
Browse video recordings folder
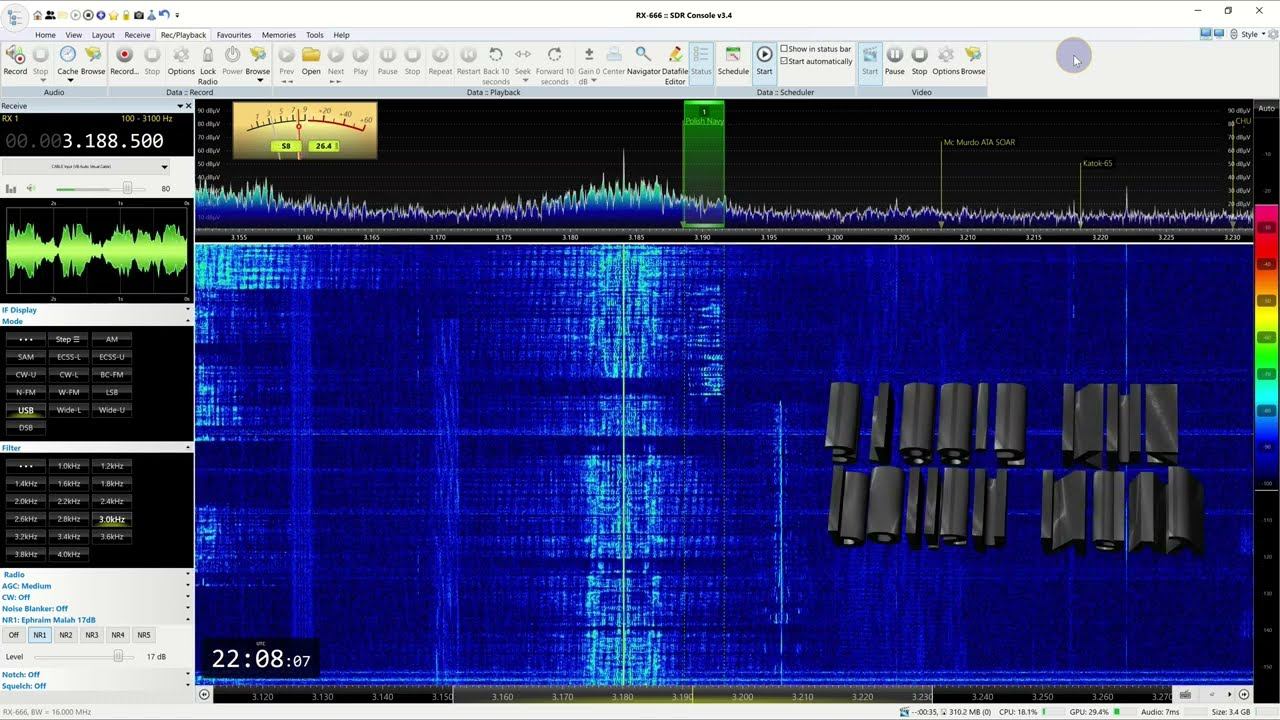pos(973,60)
